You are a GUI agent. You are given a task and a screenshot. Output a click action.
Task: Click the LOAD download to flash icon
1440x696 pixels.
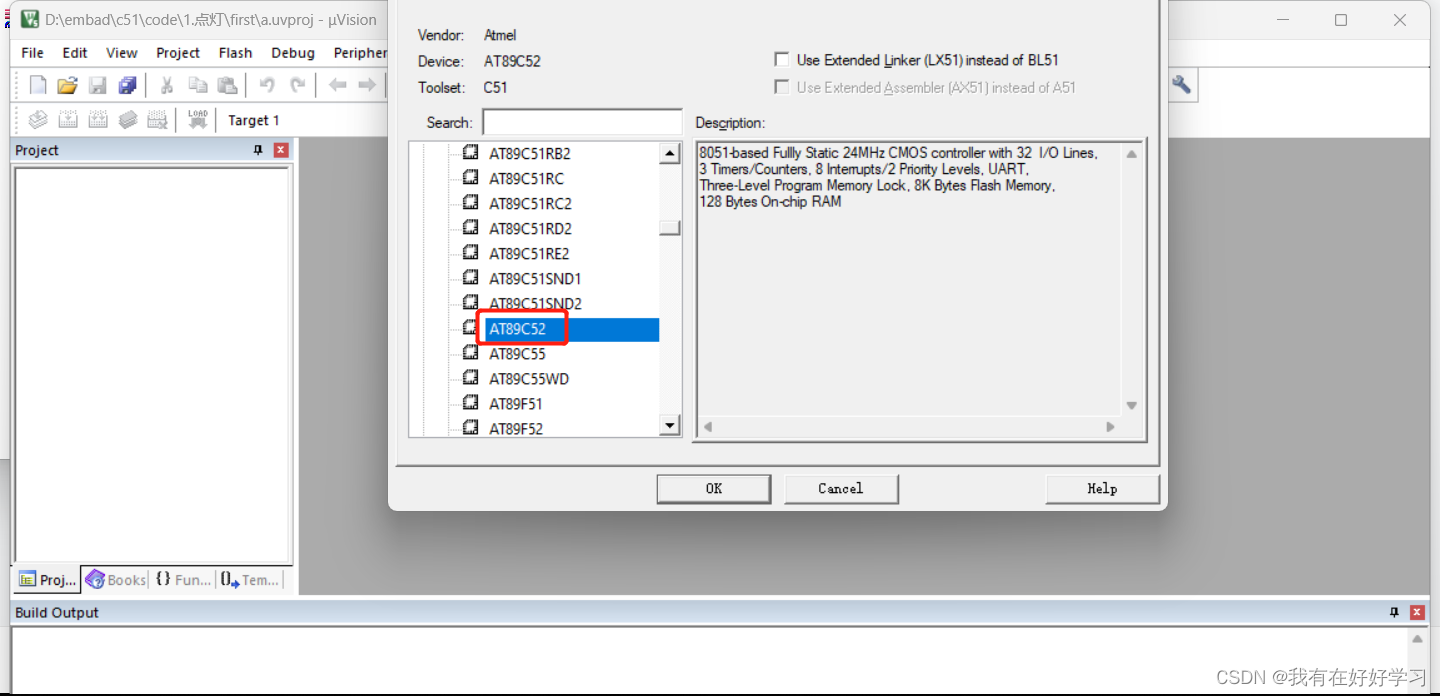pyautogui.click(x=198, y=120)
